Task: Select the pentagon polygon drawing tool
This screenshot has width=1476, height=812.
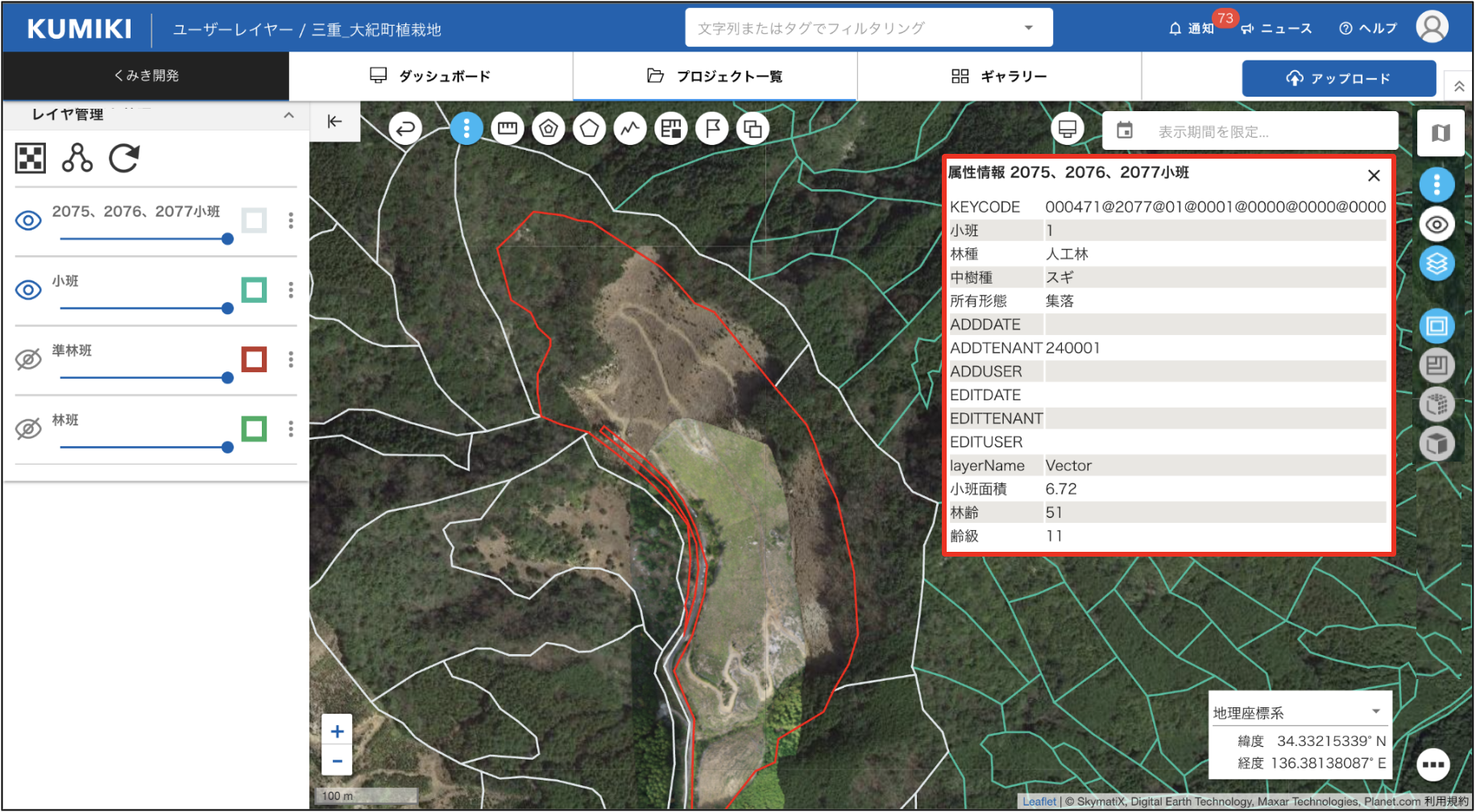Action: pos(590,129)
